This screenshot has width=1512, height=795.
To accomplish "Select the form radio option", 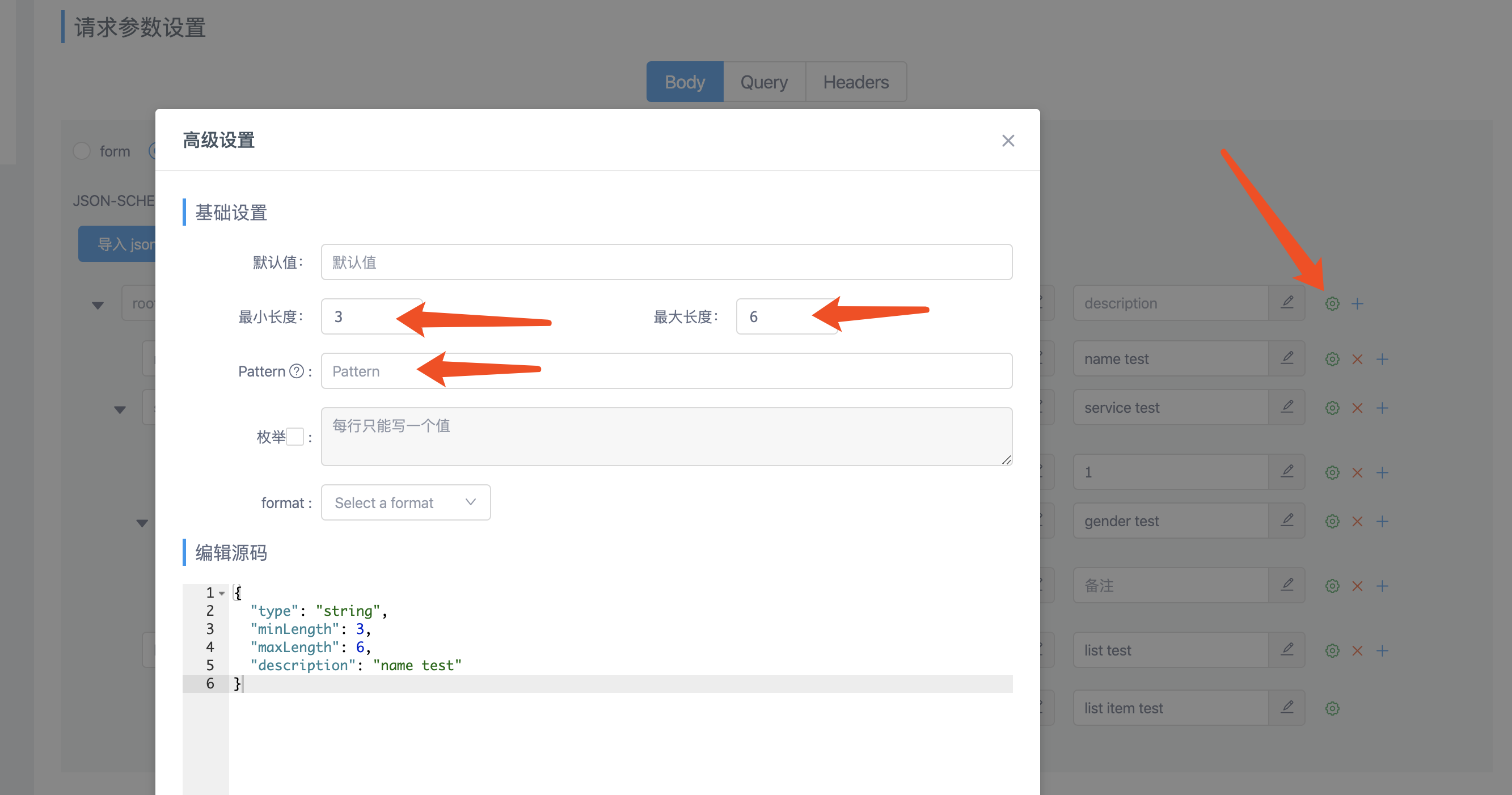I will [82, 151].
